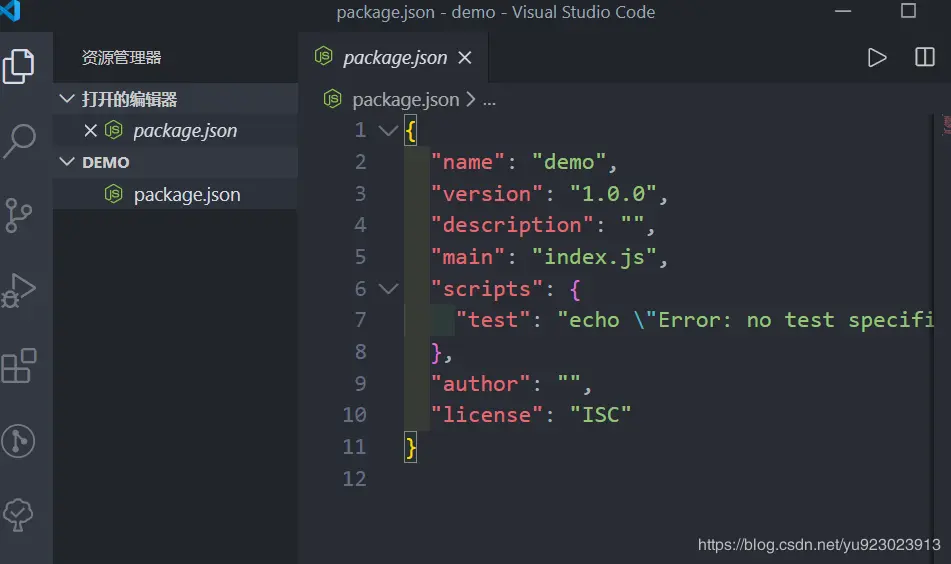Click the Run code play button
Screen dimensions: 951x564
coord(876,58)
